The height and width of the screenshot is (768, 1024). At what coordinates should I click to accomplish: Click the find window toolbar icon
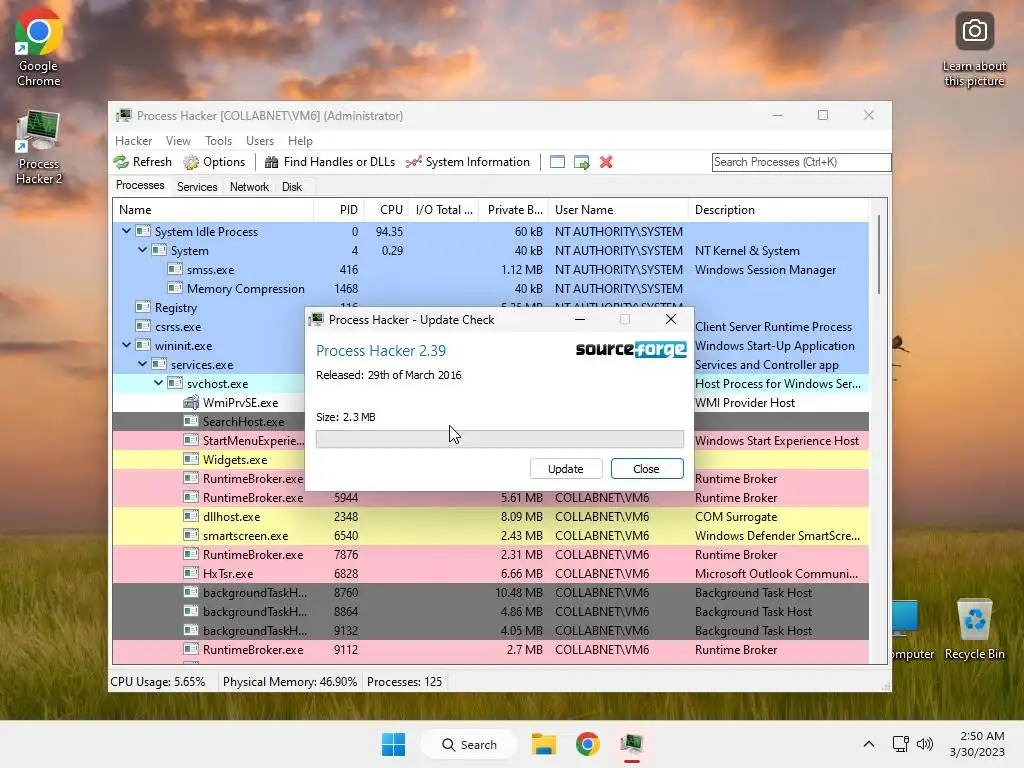[557, 162]
